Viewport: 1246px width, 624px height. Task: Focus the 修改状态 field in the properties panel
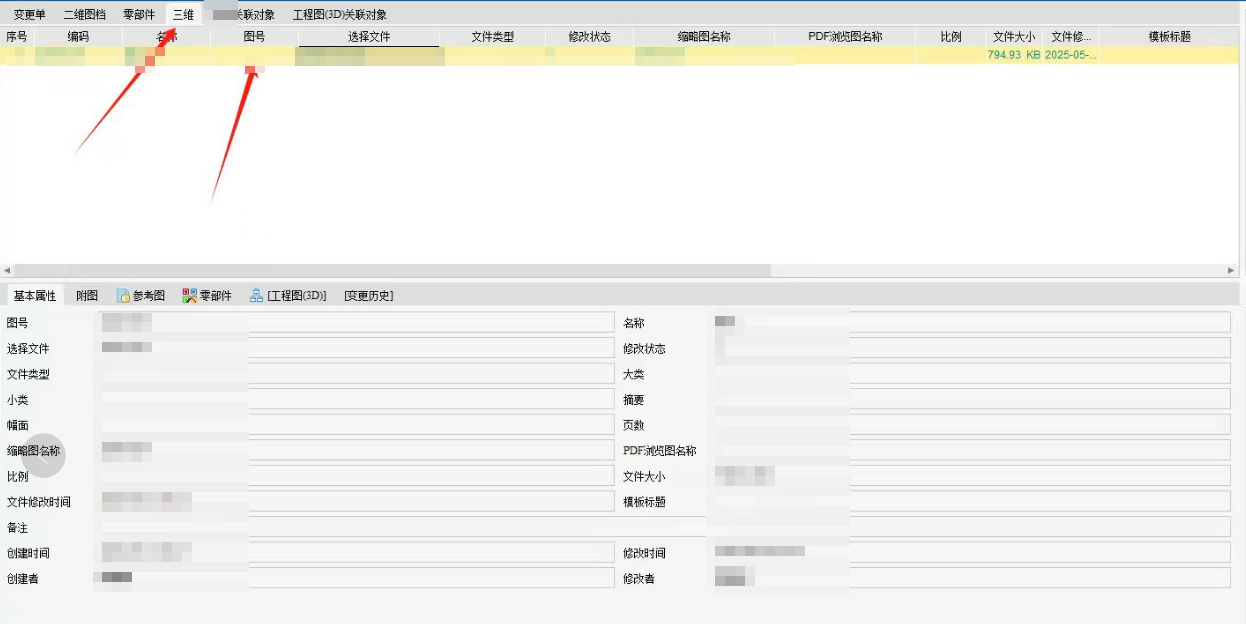coord(970,348)
